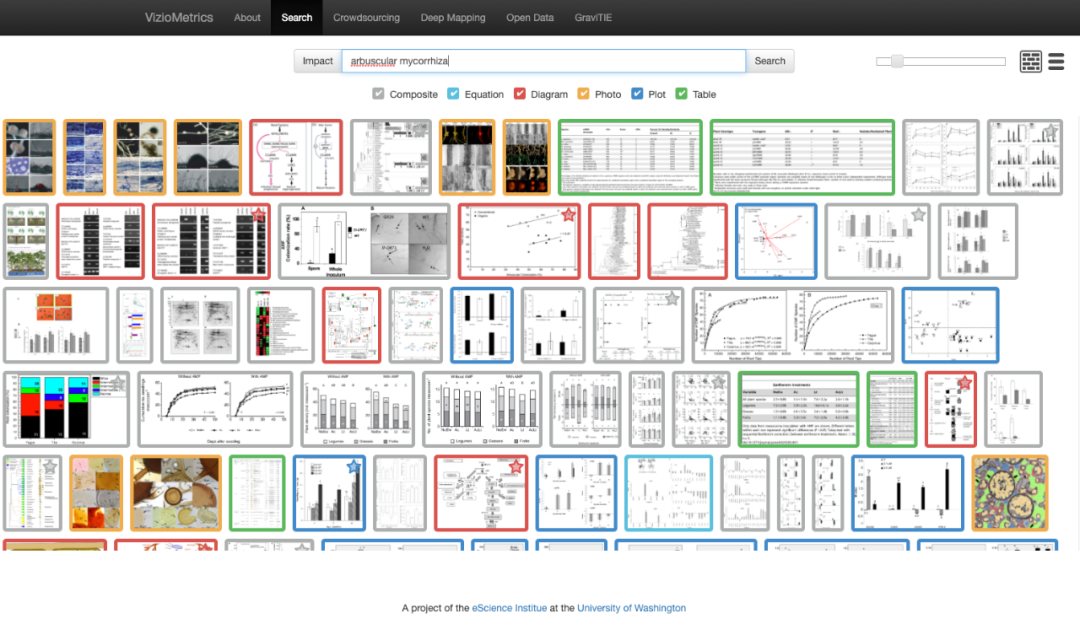Image resolution: width=1080 pixels, height=619 pixels.
Task: Click star on stacked colored bar chart
Action: tap(117, 383)
